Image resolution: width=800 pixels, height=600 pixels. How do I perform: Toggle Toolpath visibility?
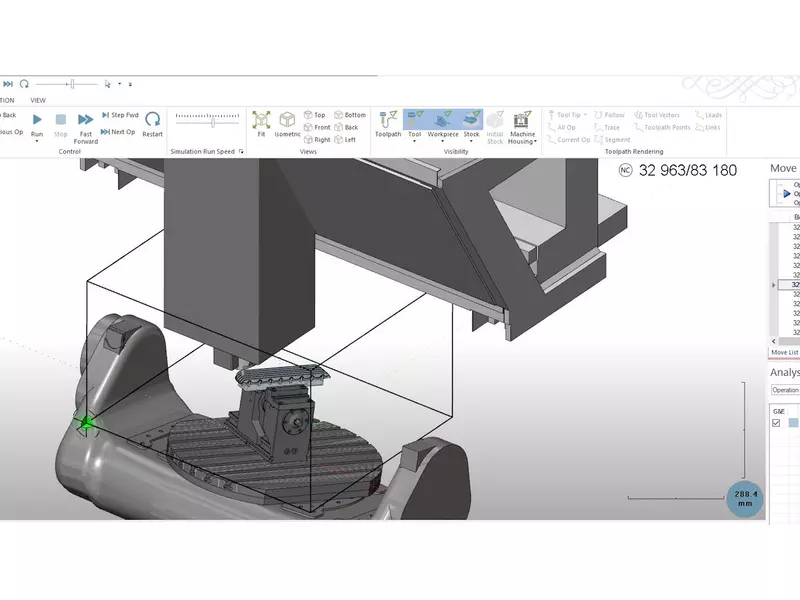coord(388,122)
